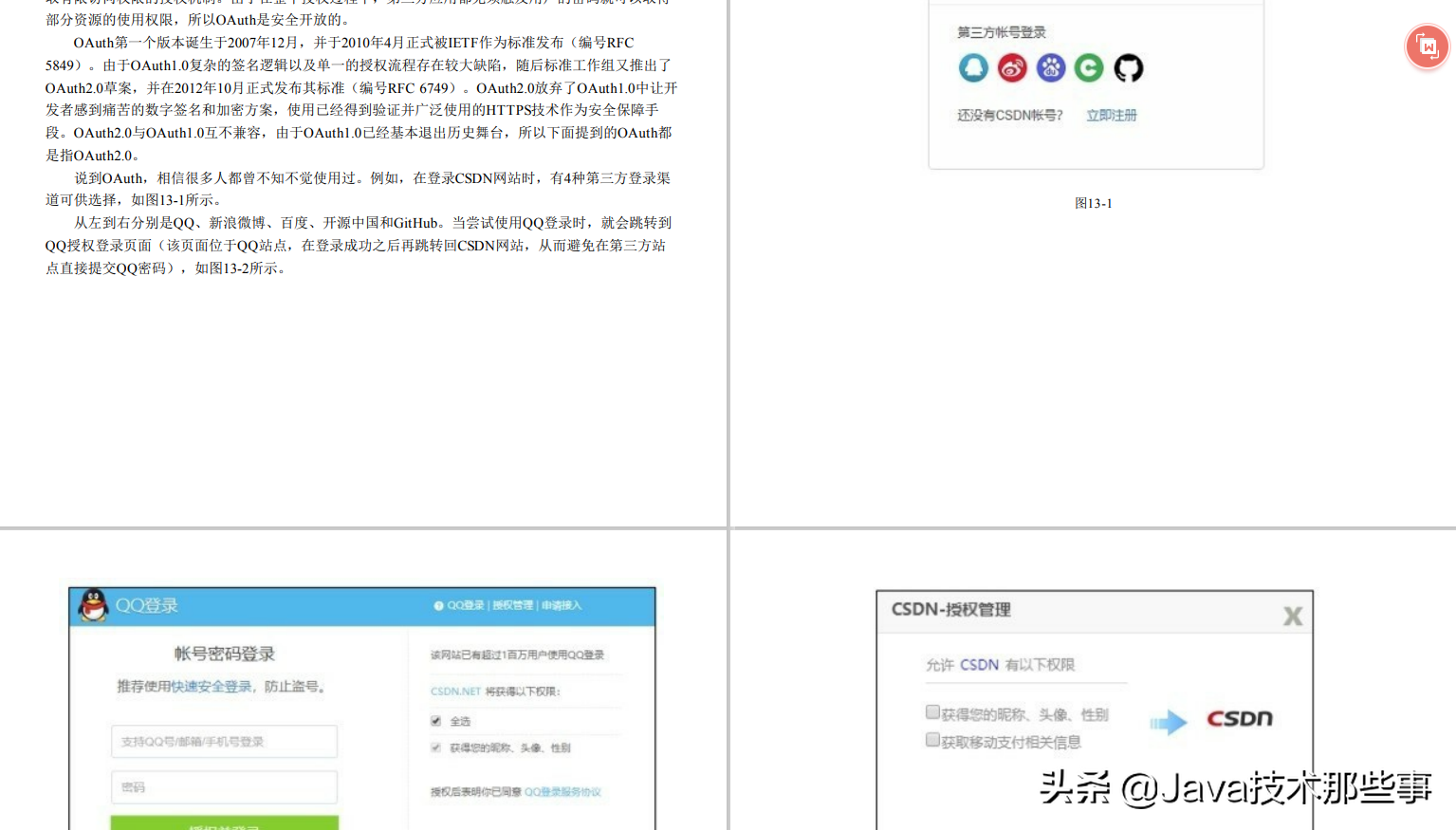Click the Sina Weibo login icon
1456x830 pixels.
tap(1012, 67)
